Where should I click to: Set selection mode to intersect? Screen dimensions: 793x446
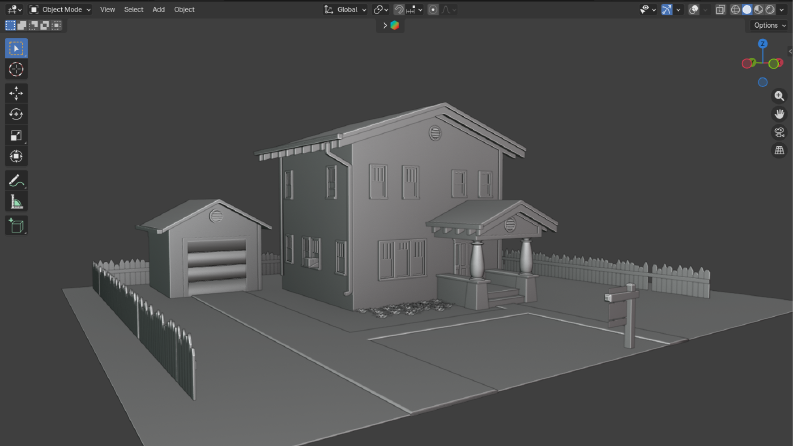click(57, 25)
